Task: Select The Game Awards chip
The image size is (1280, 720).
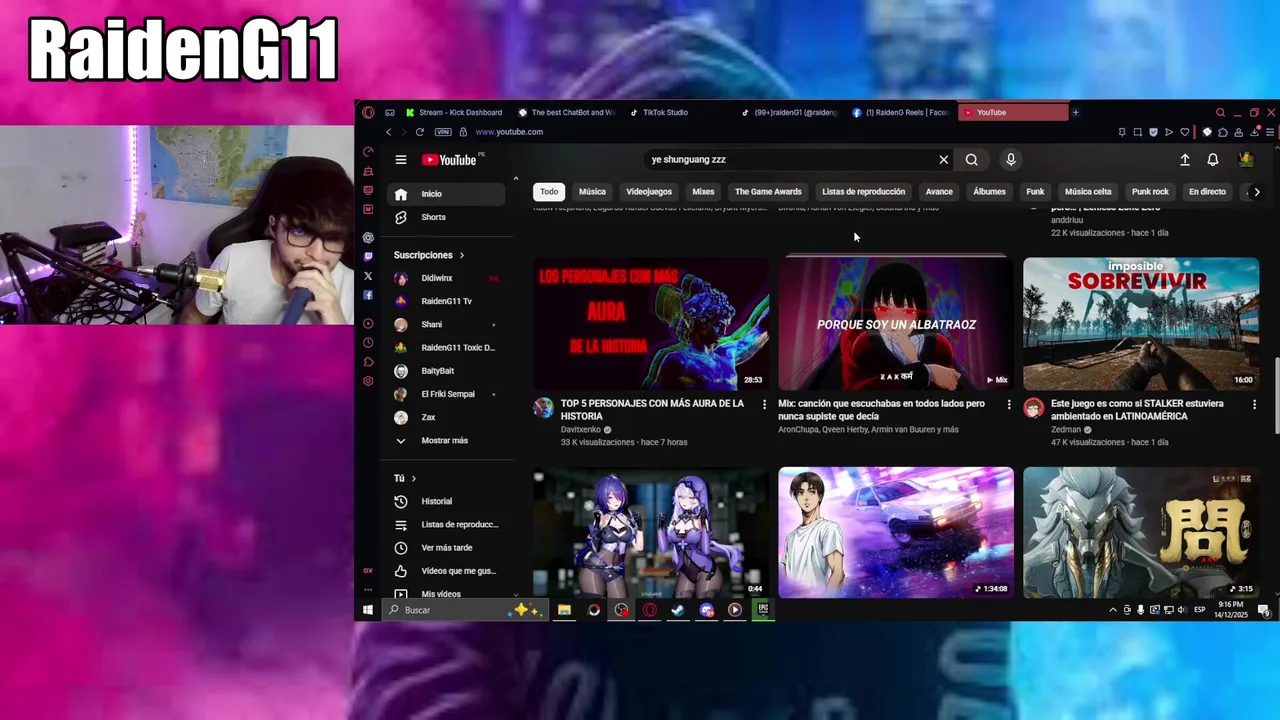Action: (x=768, y=192)
